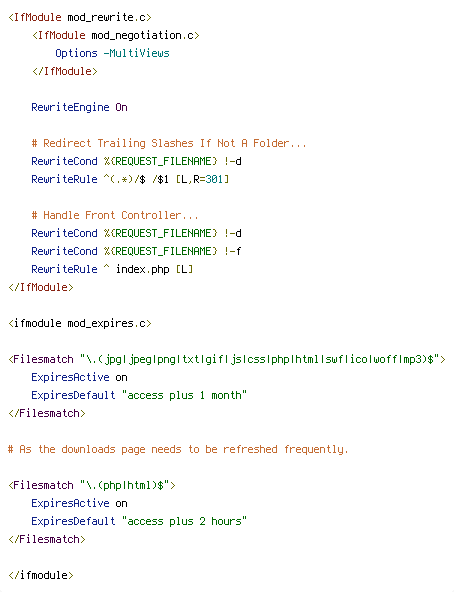Click the RewriteRule index.php line
Screen dimensions: 454x592
click(x=112, y=269)
